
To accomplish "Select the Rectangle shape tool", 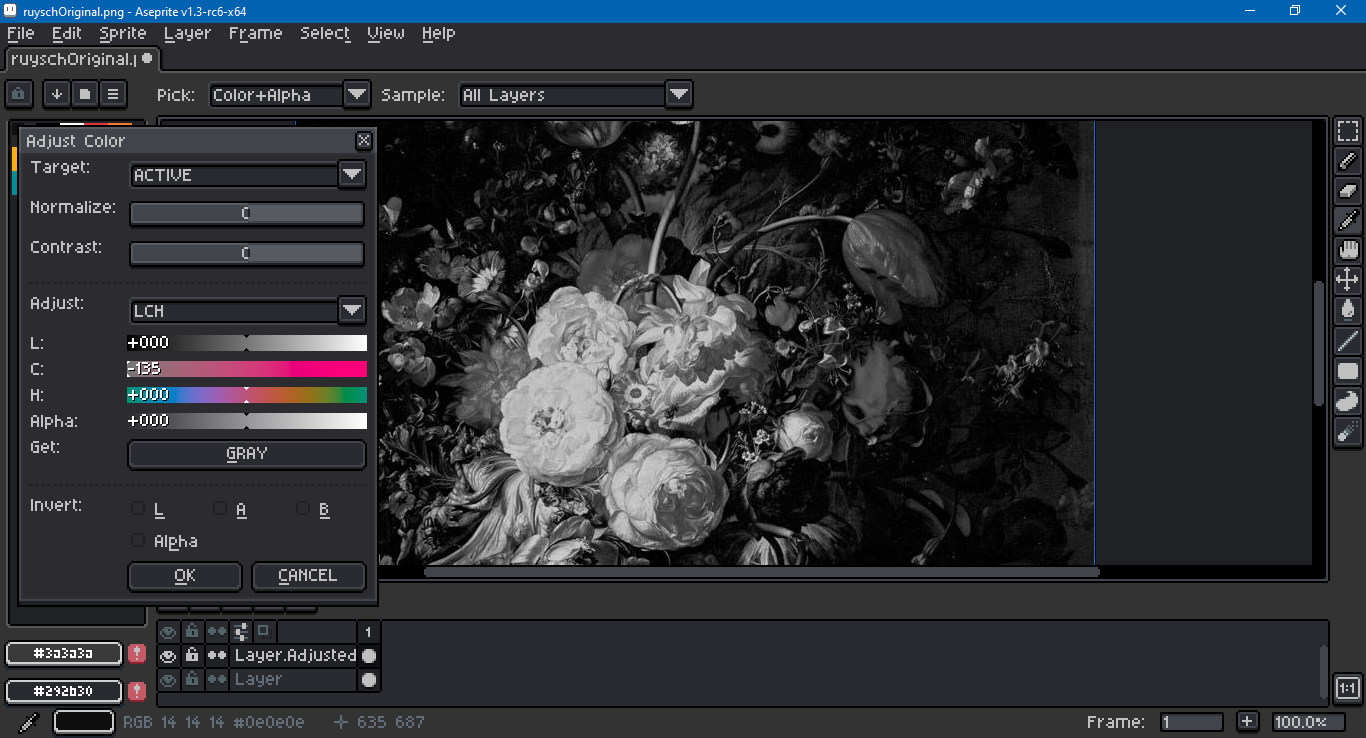I will (x=1348, y=371).
